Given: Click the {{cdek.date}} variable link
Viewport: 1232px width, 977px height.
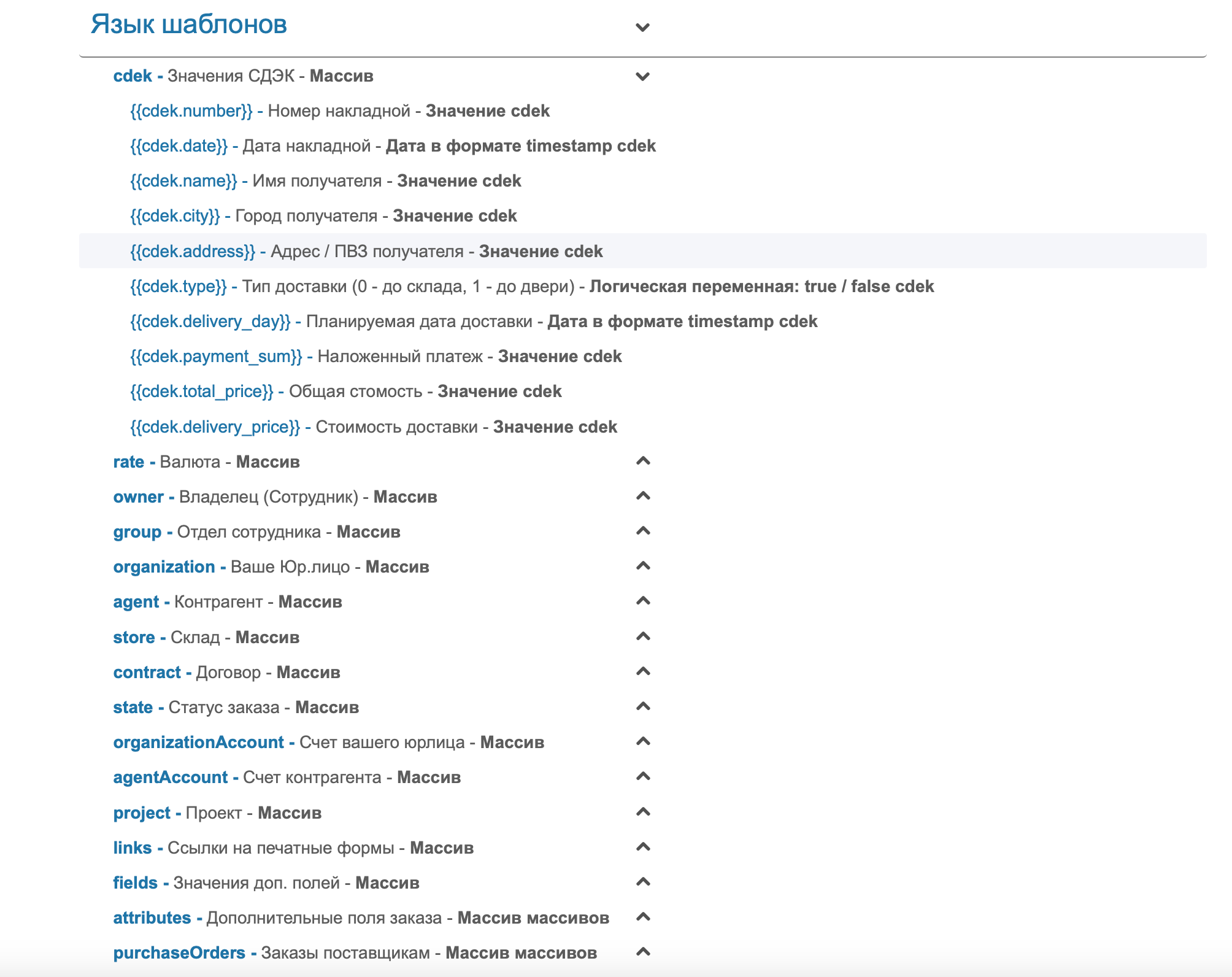Looking at the screenshot, I should pyautogui.click(x=179, y=146).
